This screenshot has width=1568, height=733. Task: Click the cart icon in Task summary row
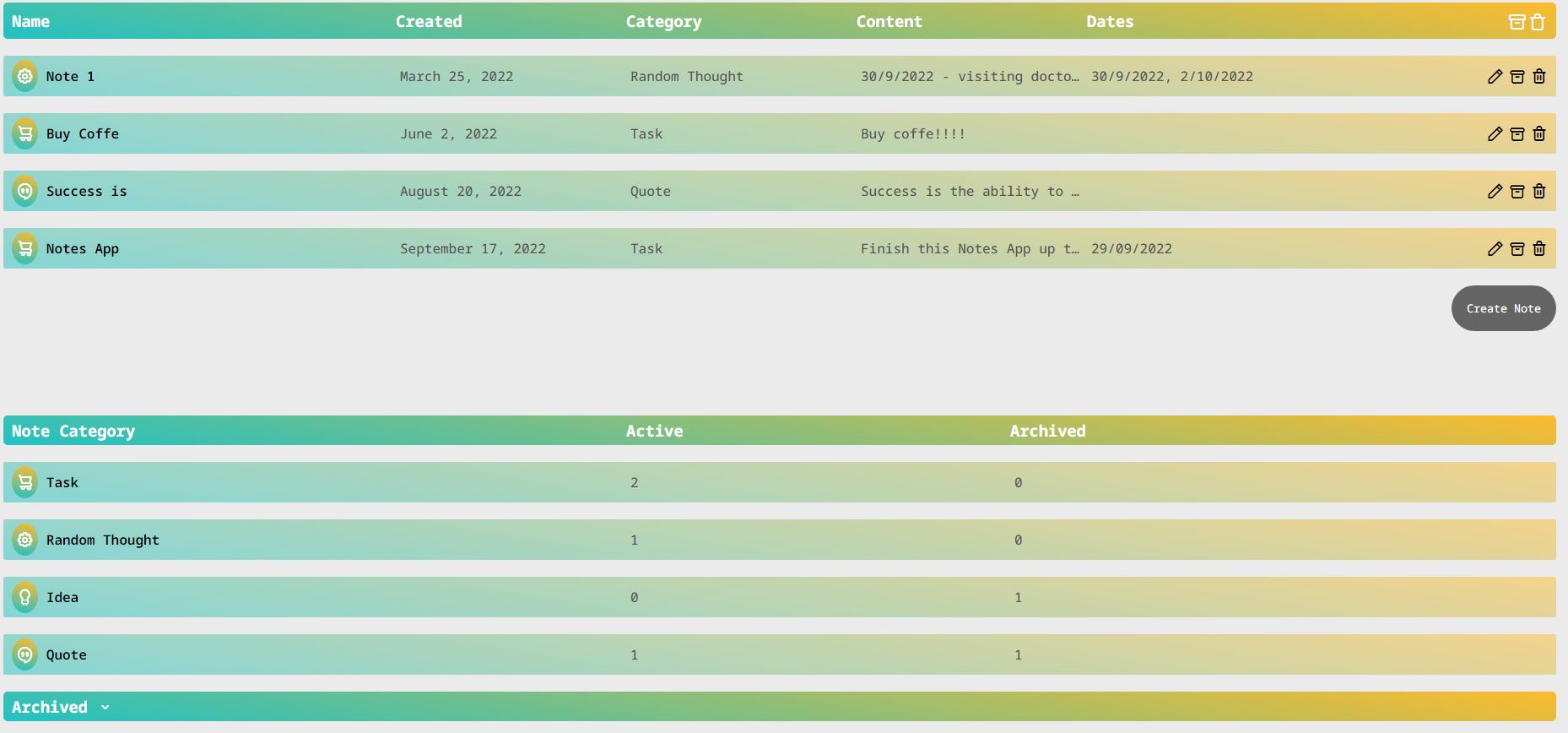pos(25,482)
